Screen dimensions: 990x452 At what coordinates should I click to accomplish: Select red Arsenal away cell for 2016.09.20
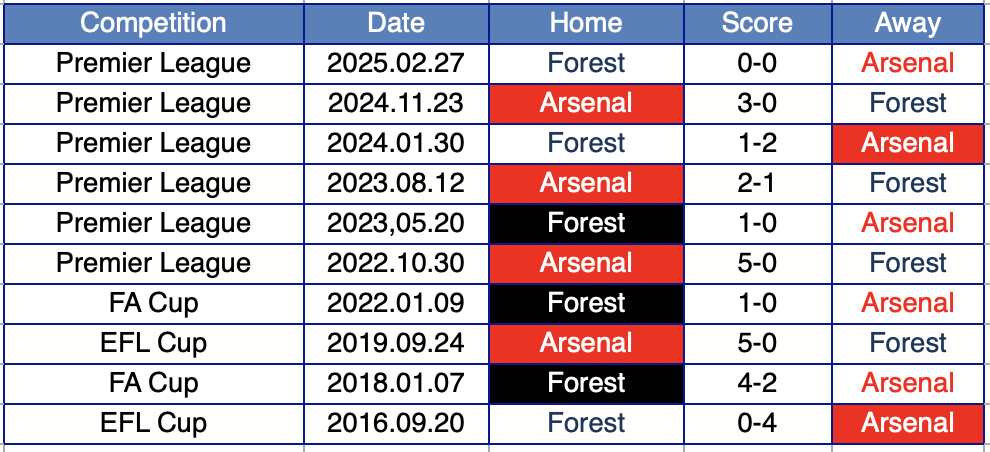click(x=908, y=423)
